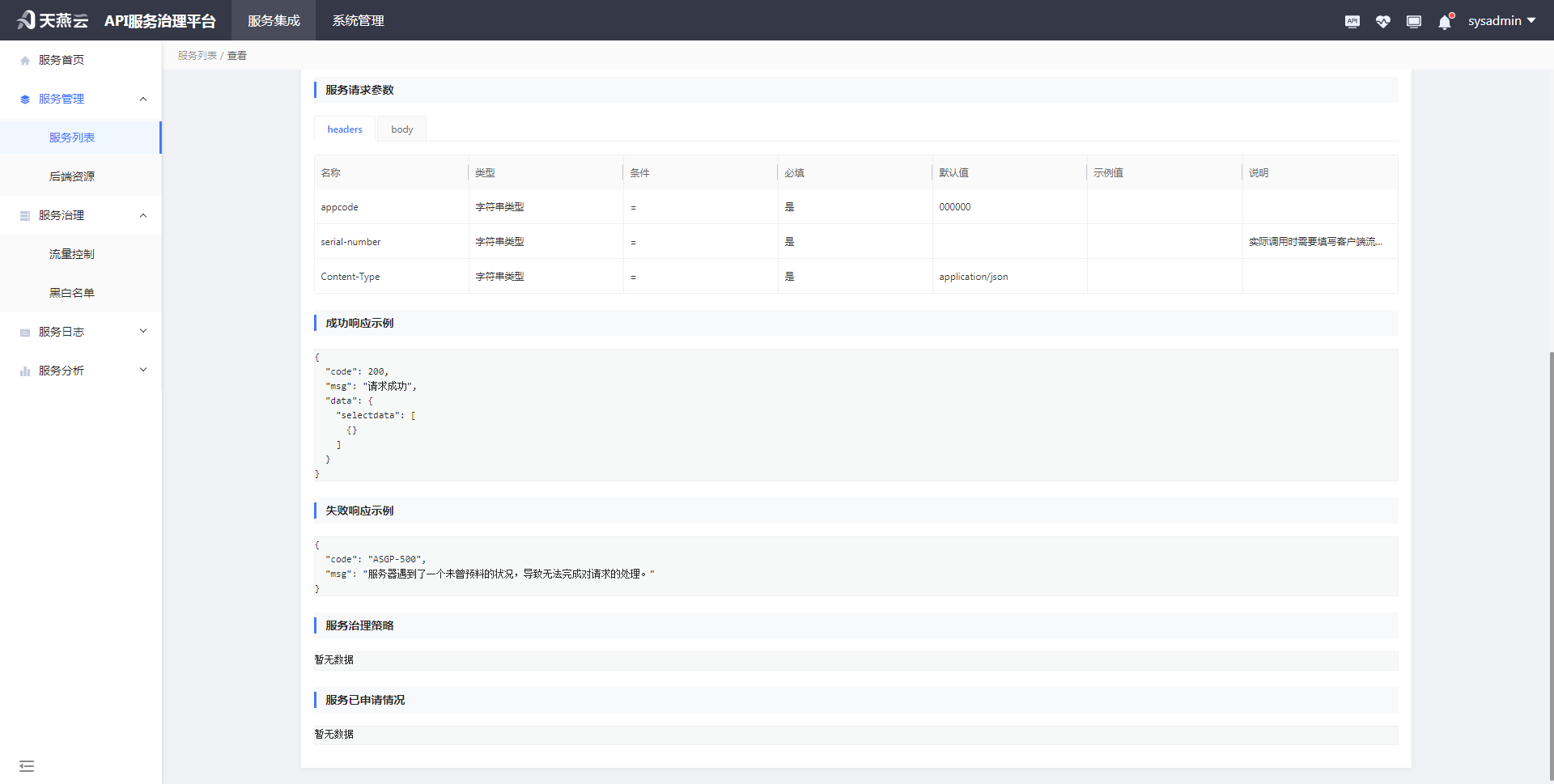Switch to the headers tab
The image size is (1554, 784).
pyautogui.click(x=345, y=129)
